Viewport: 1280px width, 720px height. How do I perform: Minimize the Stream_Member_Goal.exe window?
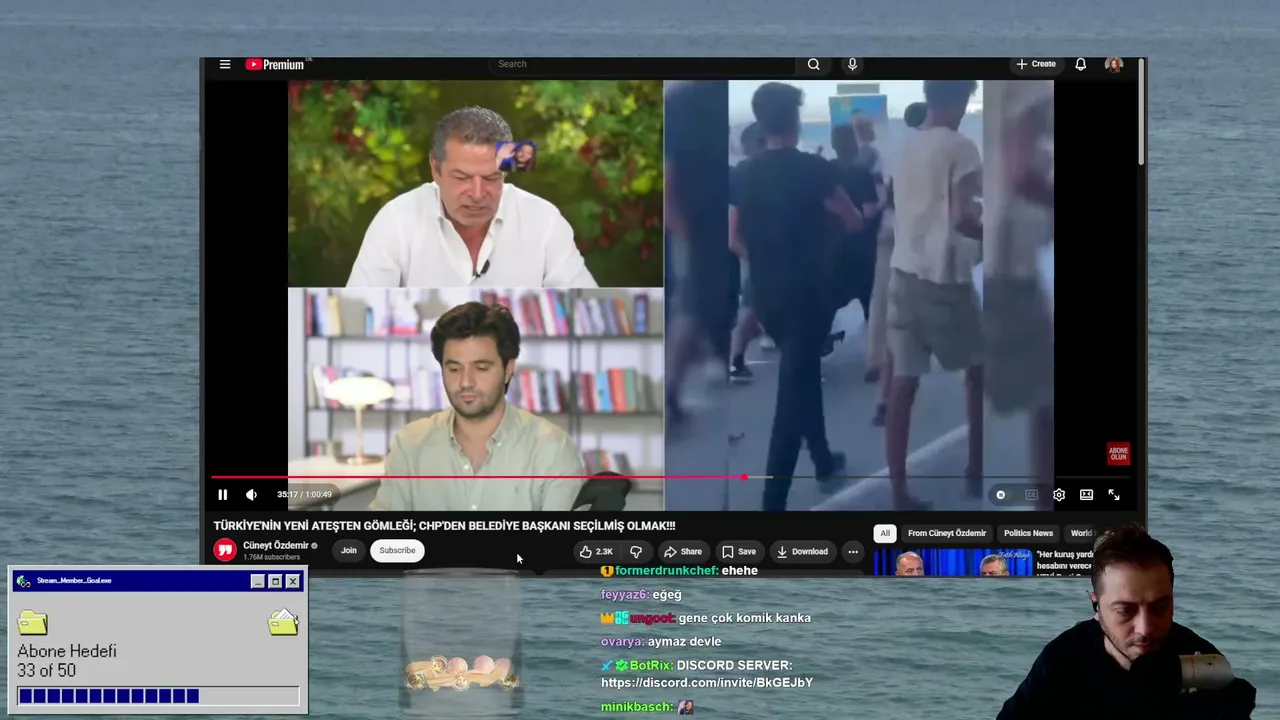(x=258, y=581)
